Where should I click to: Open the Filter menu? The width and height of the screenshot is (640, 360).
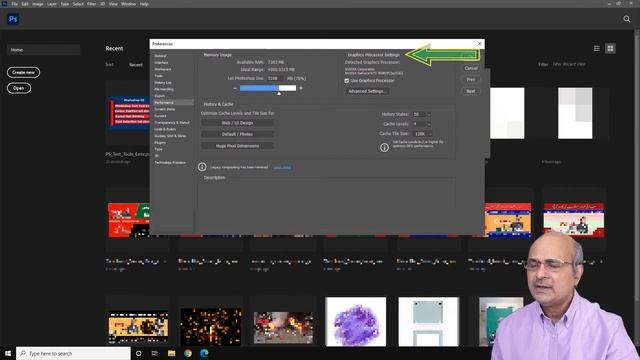pyautogui.click(x=91, y=4)
